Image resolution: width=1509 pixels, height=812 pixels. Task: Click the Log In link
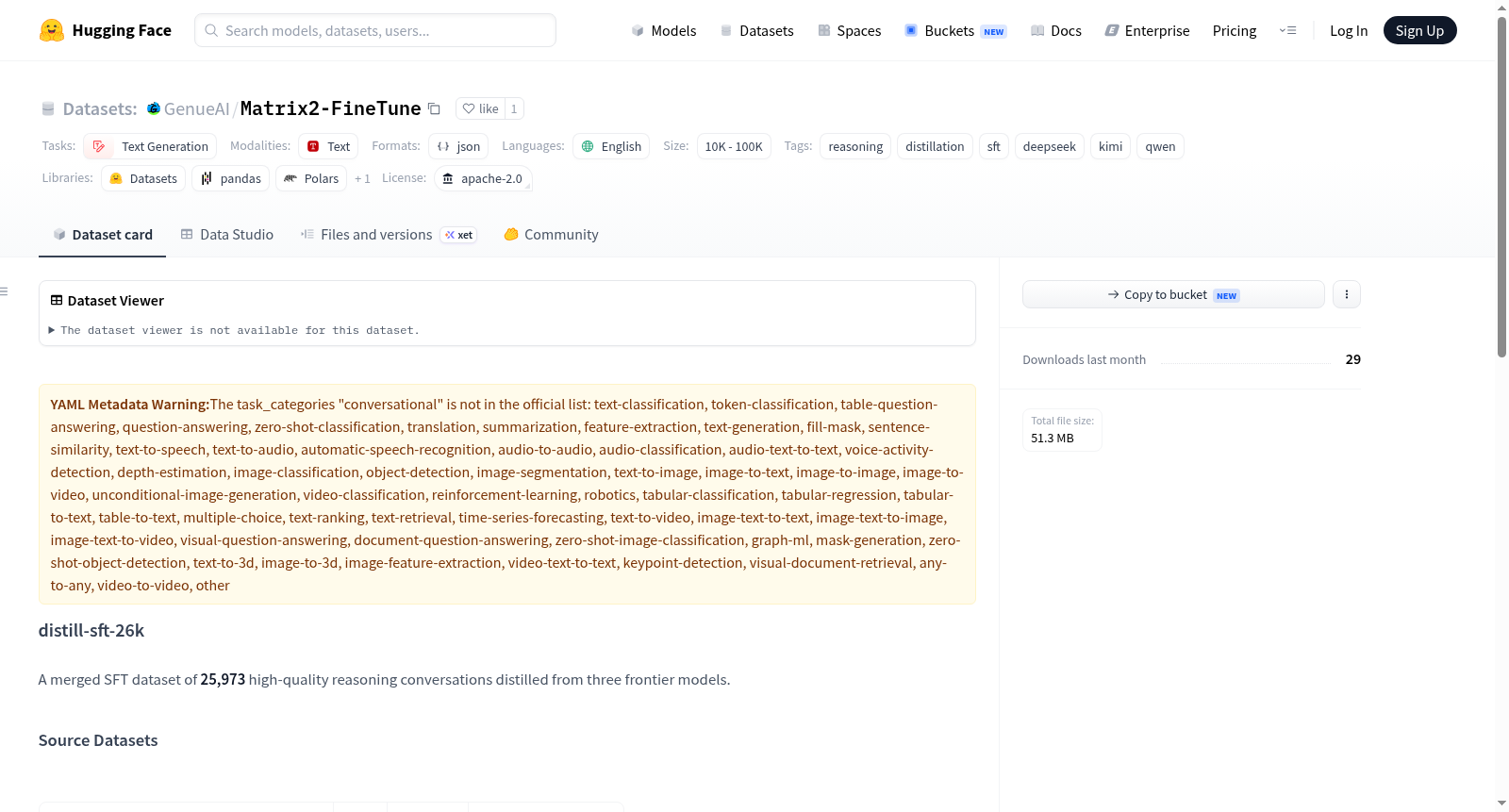(x=1349, y=31)
